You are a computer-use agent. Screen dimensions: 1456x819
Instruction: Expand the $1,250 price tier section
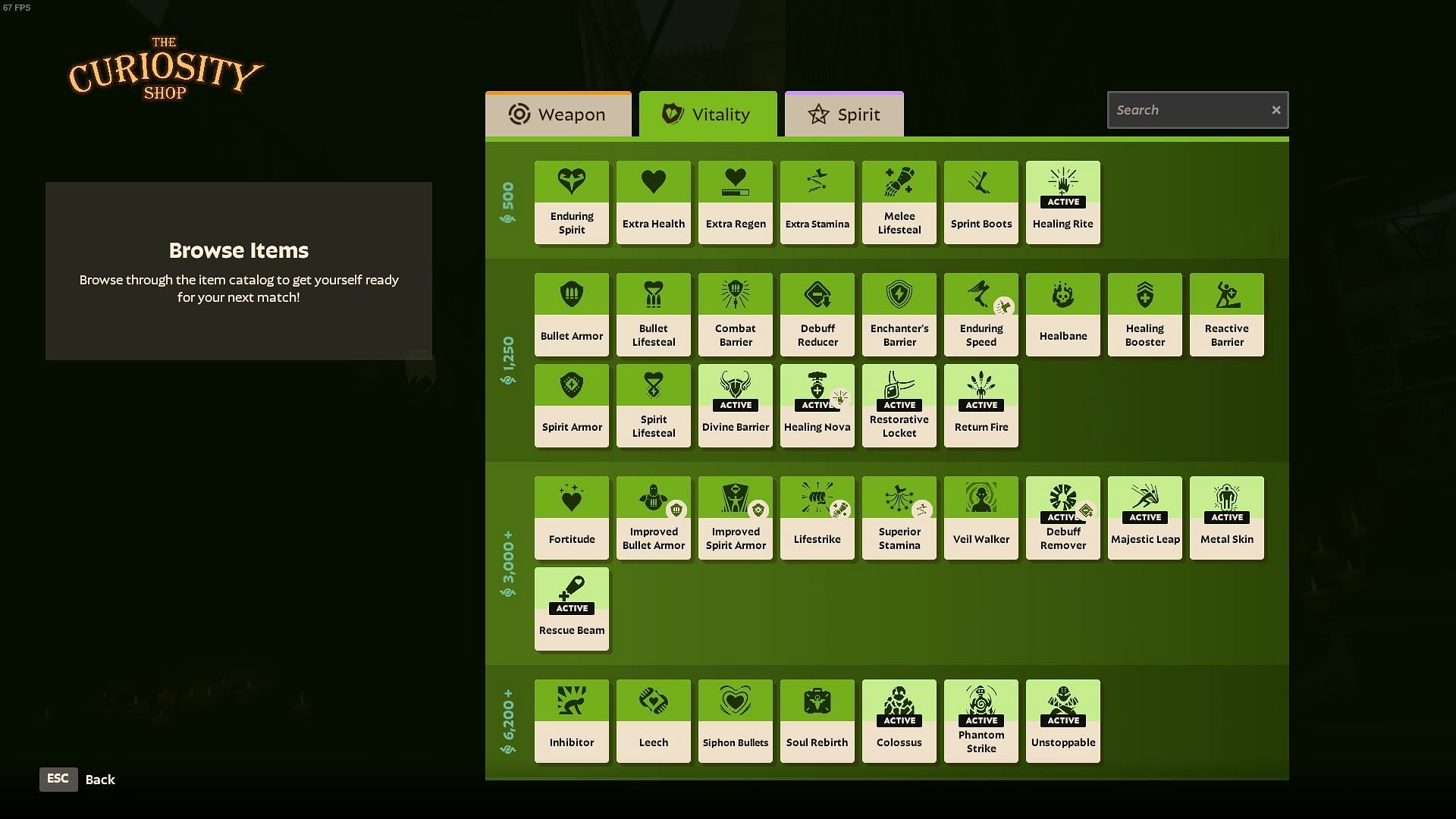[509, 360]
